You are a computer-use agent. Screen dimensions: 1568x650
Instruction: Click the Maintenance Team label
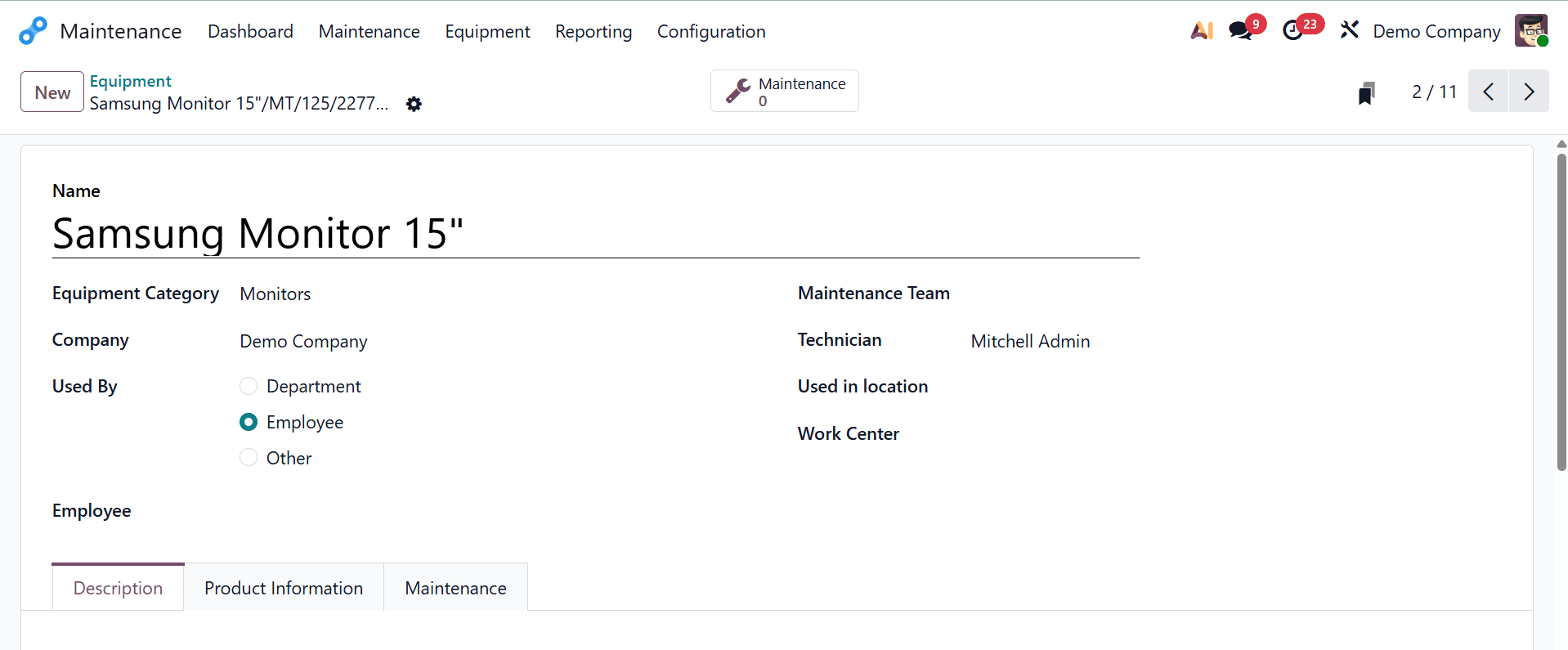(x=874, y=294)
